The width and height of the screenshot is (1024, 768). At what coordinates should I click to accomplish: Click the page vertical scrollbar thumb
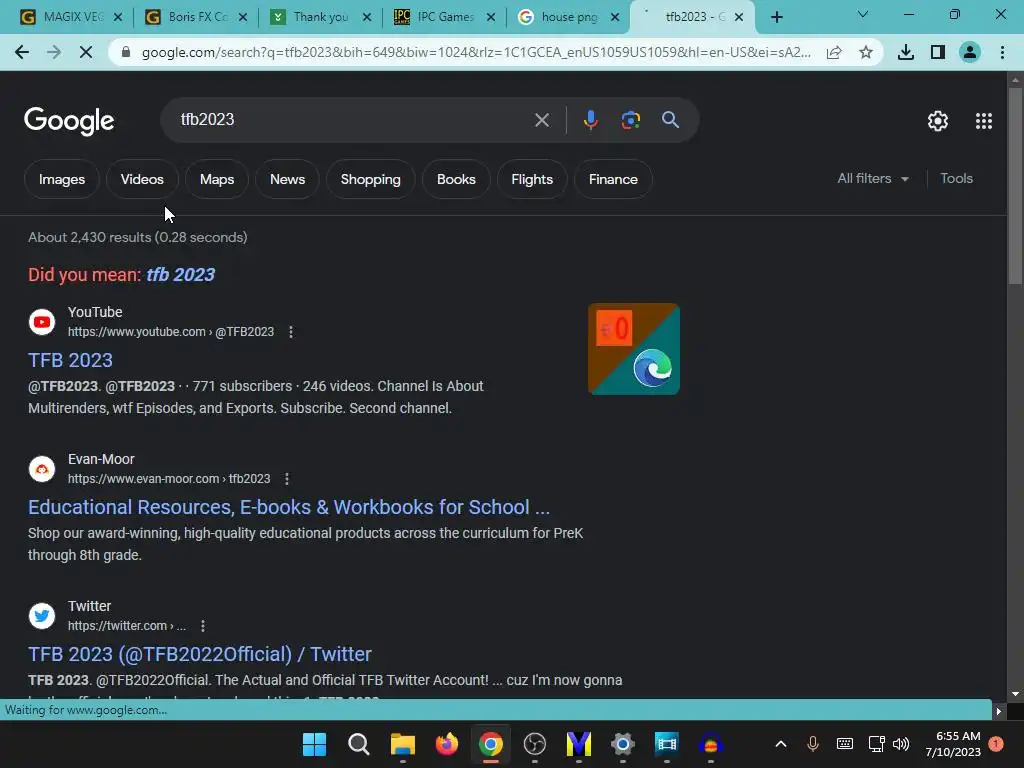click(1015, 186)
